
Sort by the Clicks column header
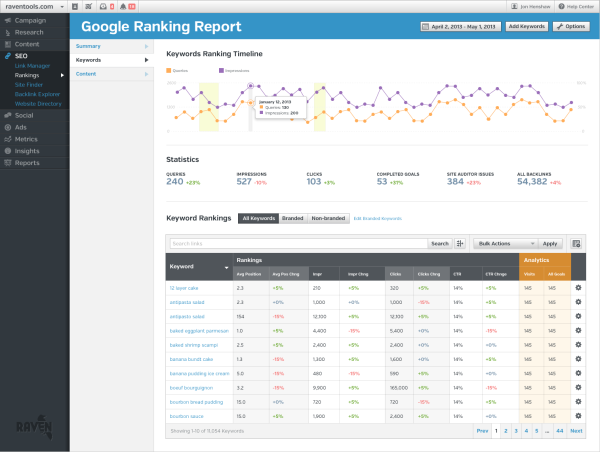(399, 274)
